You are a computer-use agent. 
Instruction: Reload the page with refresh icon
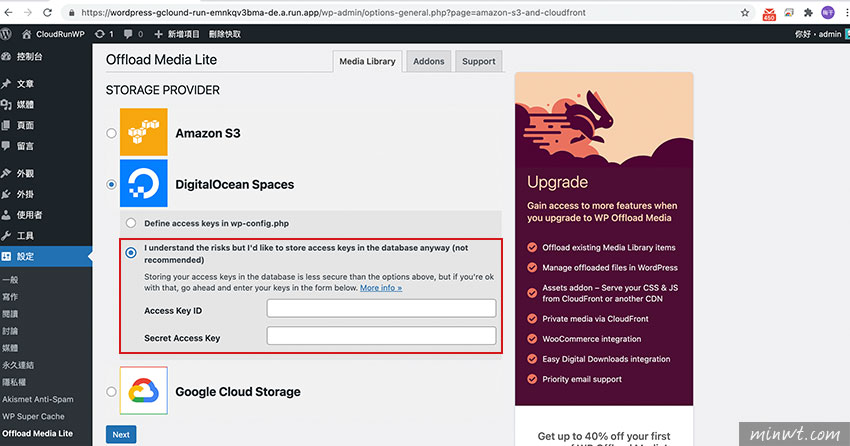(x=48, y=12)
